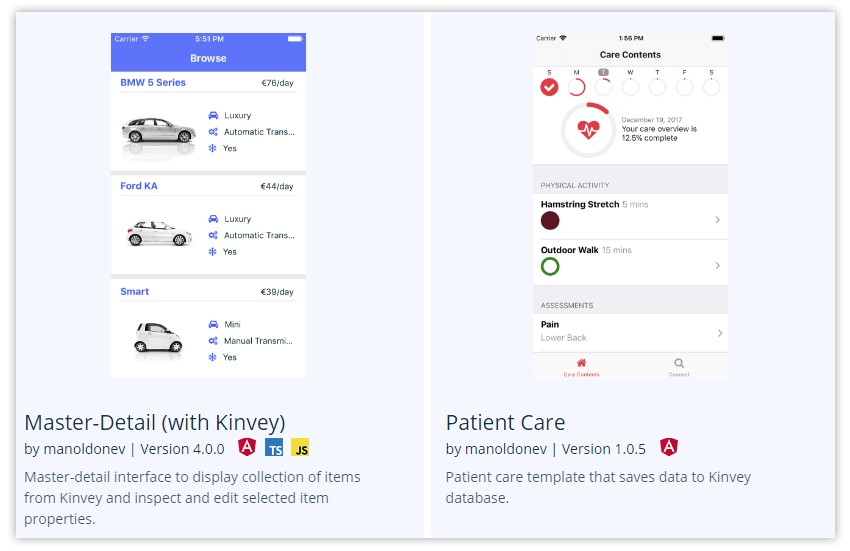The image size is (850, 551).
Task: Expand the Pain assessment chevron
Action: [x=719, y=333]
